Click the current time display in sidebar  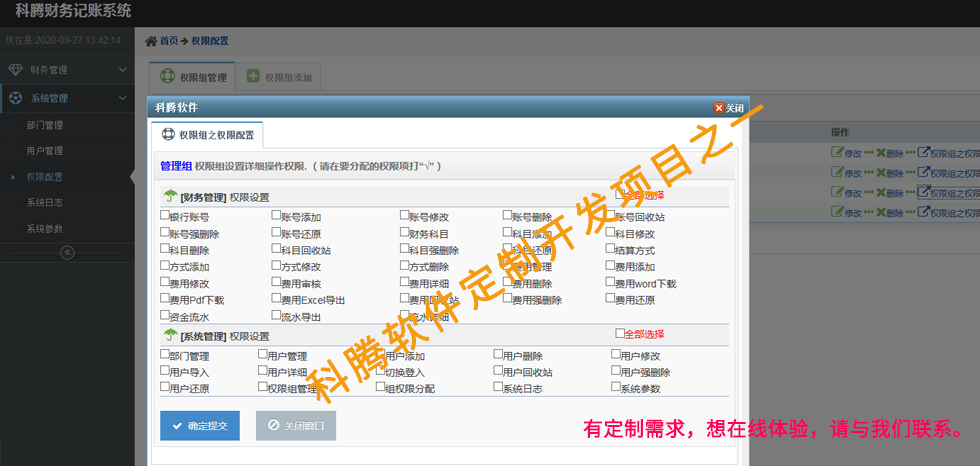(63, 41)
